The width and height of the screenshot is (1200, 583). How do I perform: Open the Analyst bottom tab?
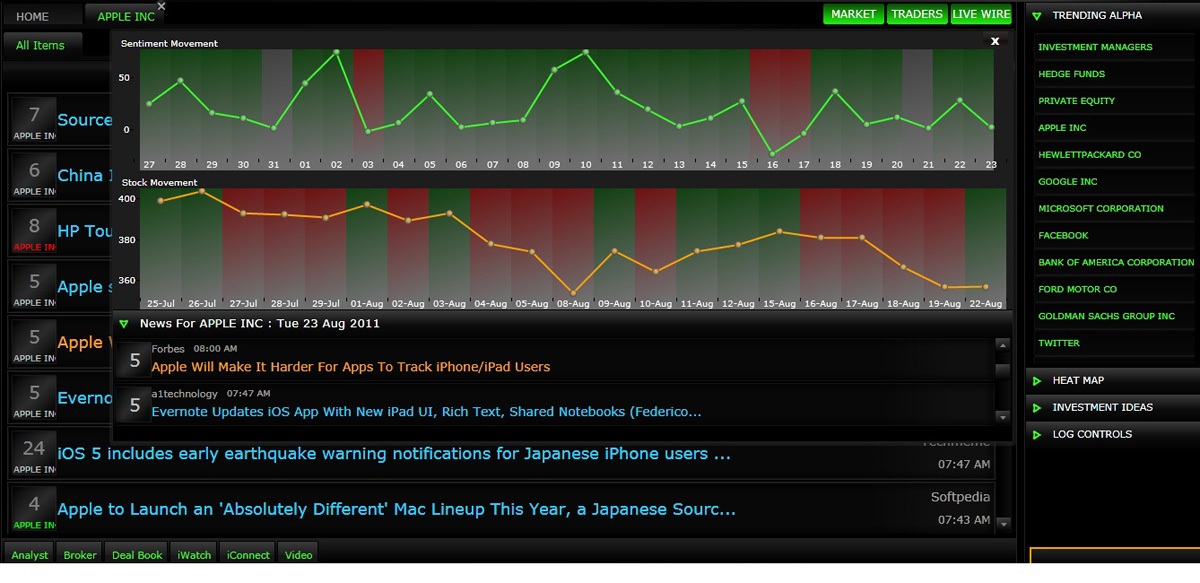pos(30,555)
